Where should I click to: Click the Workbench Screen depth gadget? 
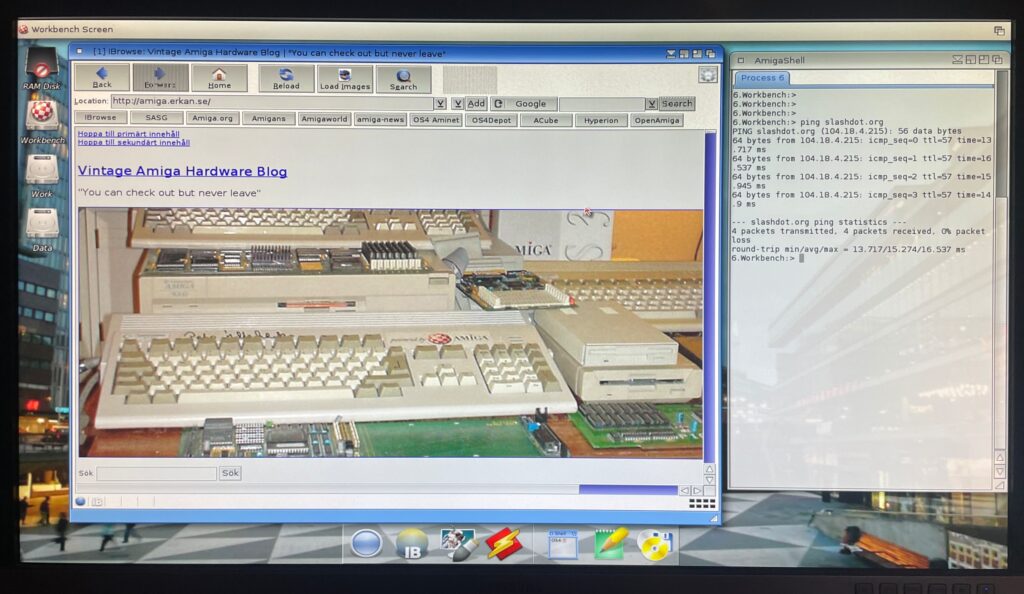pyautogui.click(x=999, y=30)
